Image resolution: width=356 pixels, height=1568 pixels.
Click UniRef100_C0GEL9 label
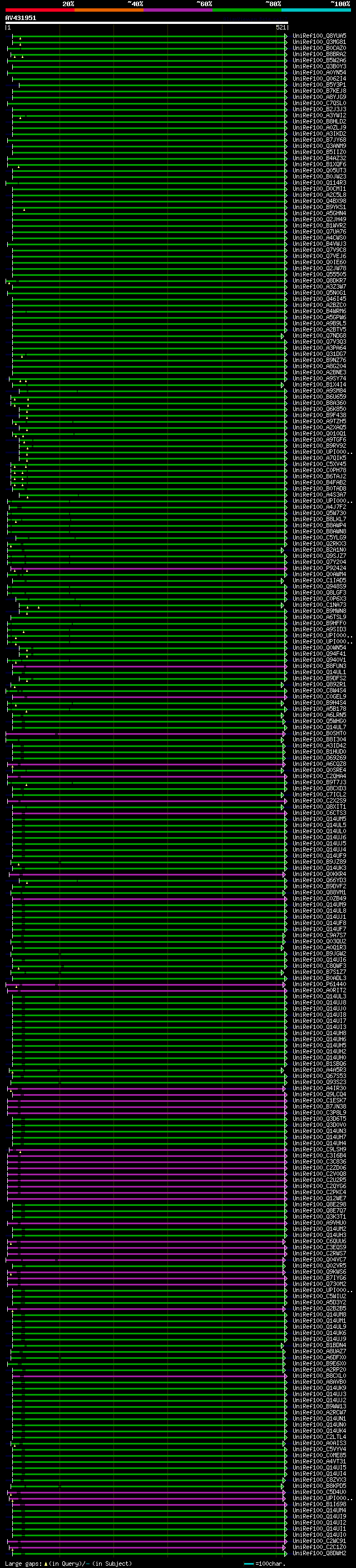click(x=319, y=696)
